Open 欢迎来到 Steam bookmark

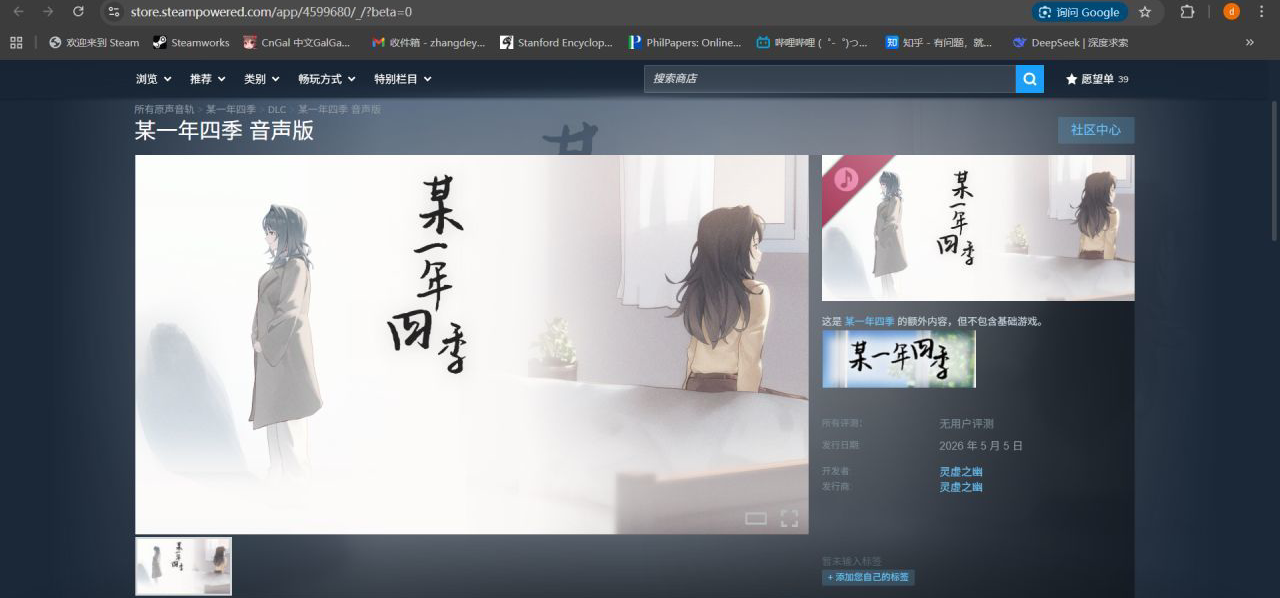94,42
